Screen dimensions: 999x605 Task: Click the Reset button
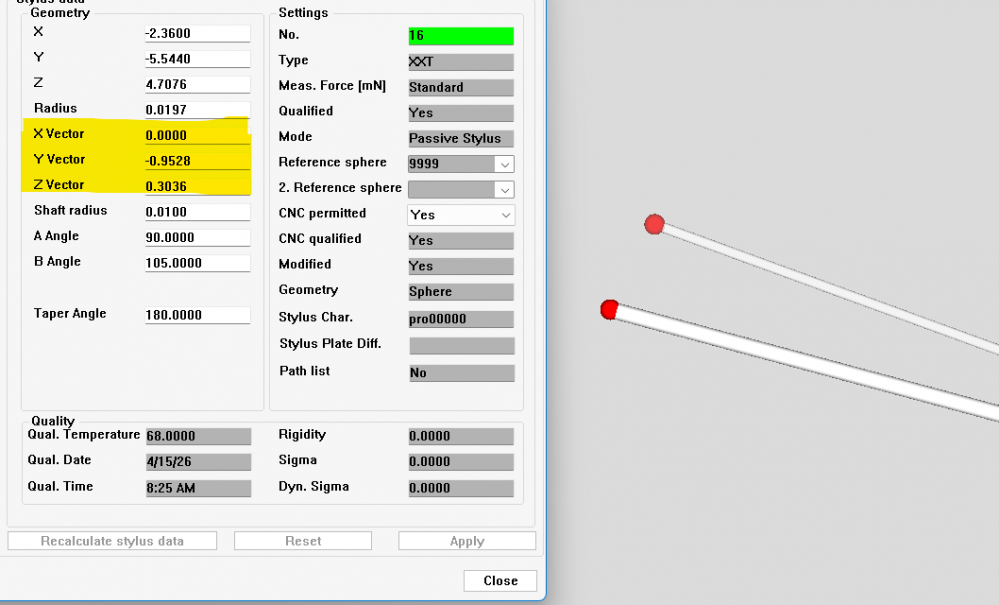[x=303, y=541]
